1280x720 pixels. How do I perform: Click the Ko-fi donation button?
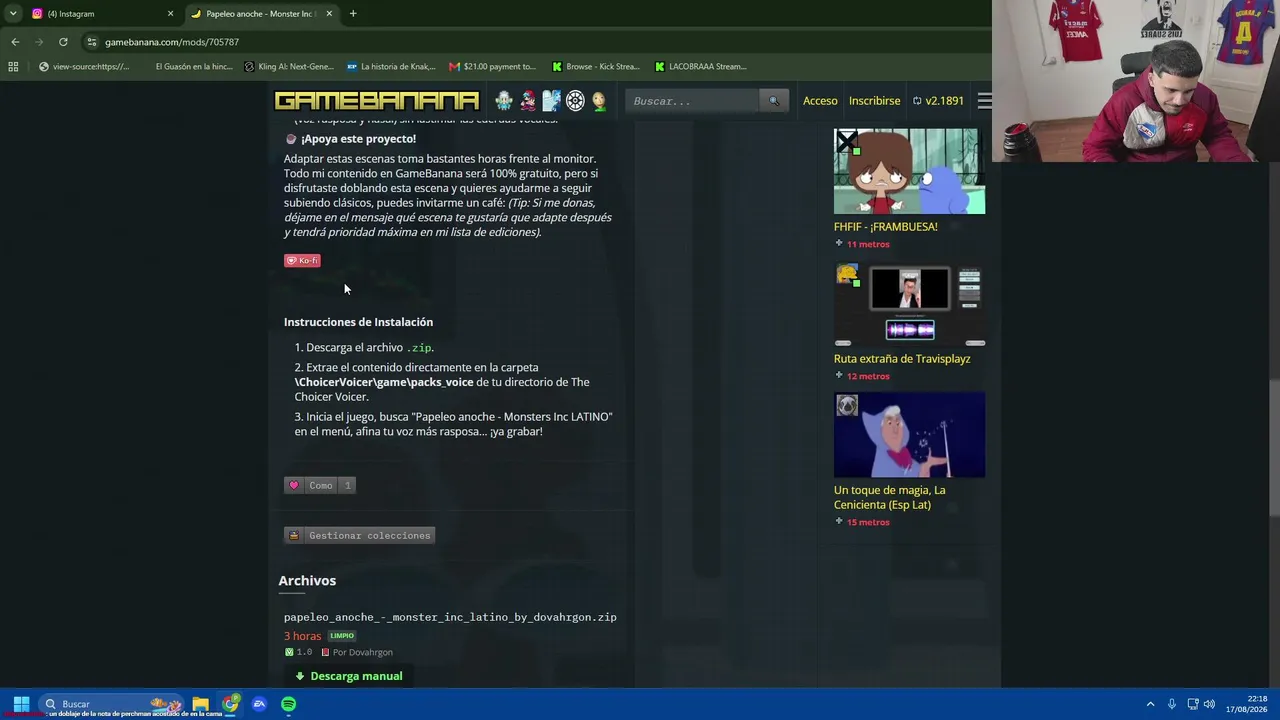click(302, 261)
